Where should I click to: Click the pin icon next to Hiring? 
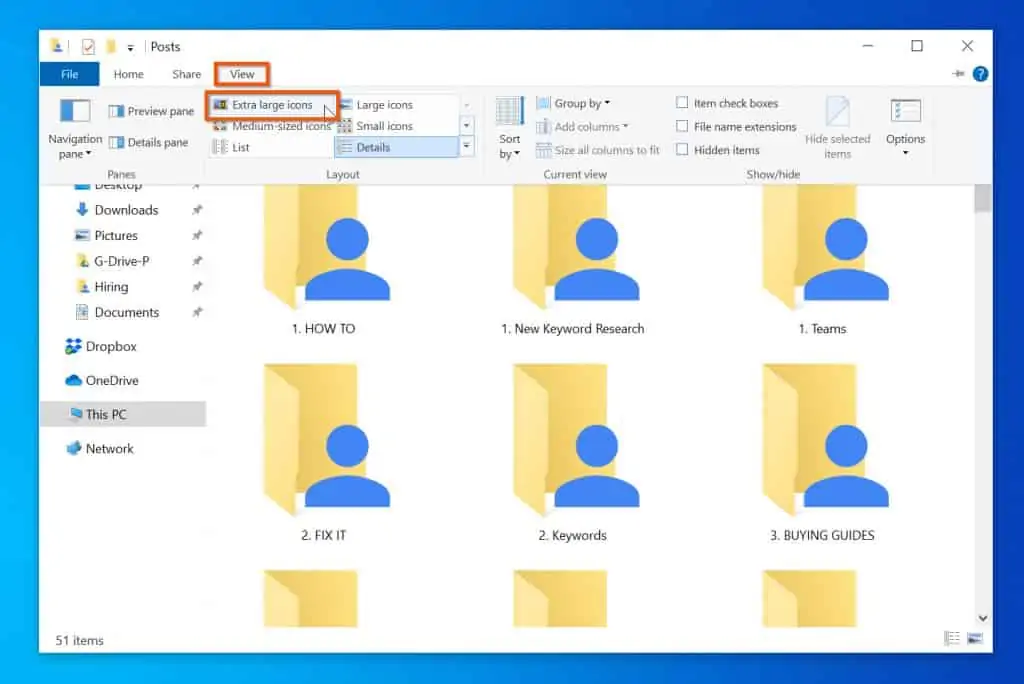point(197,287)
